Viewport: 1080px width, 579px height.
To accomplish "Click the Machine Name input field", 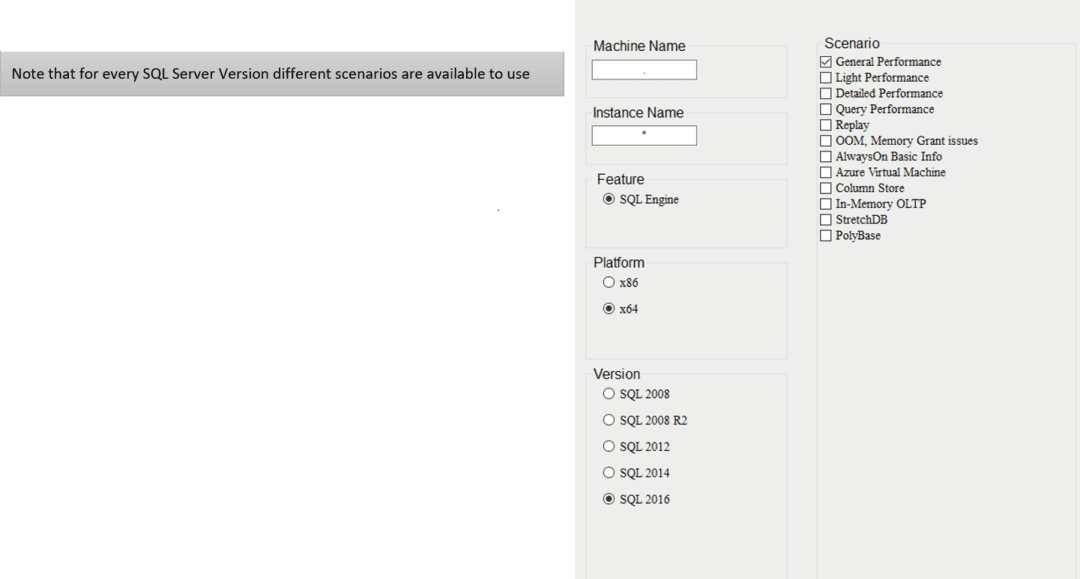I will point(644,70).
